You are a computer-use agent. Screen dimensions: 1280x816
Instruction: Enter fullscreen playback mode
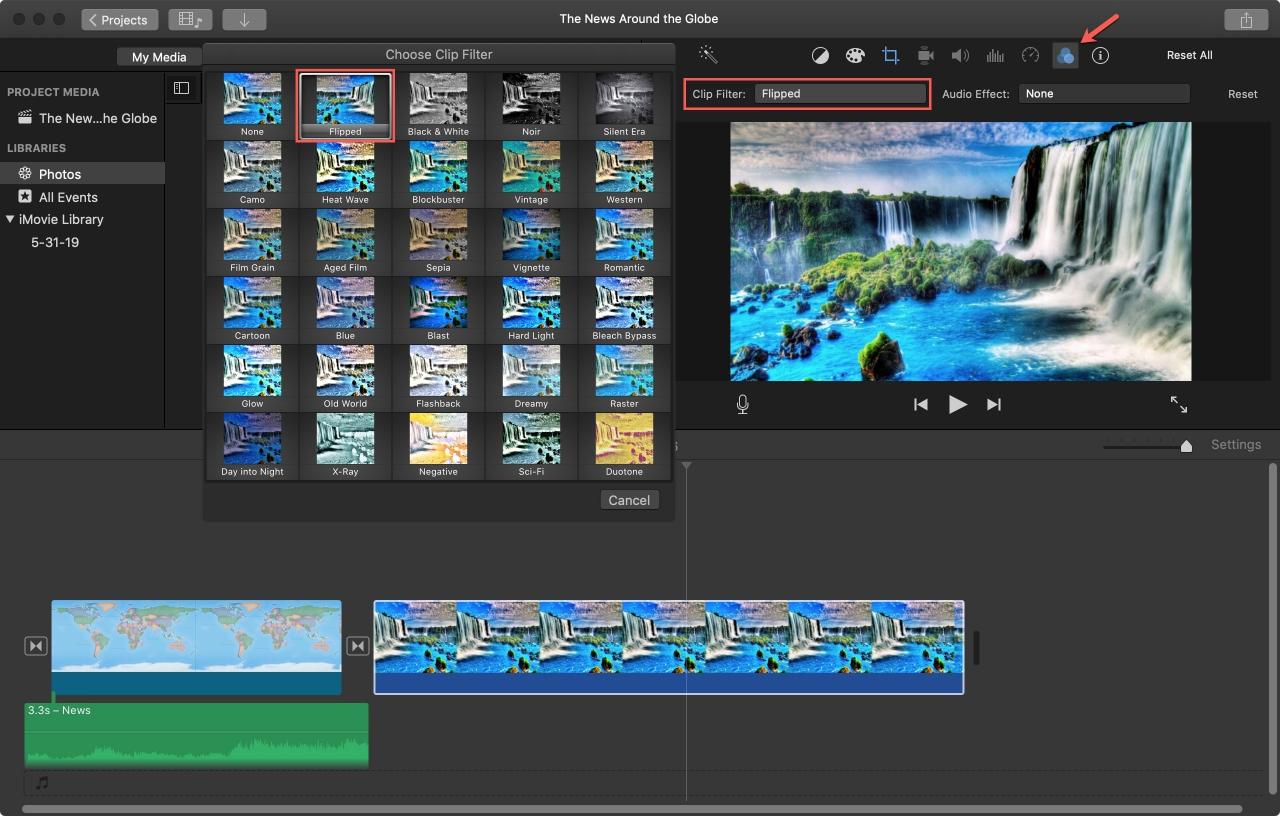(1179, 404)
